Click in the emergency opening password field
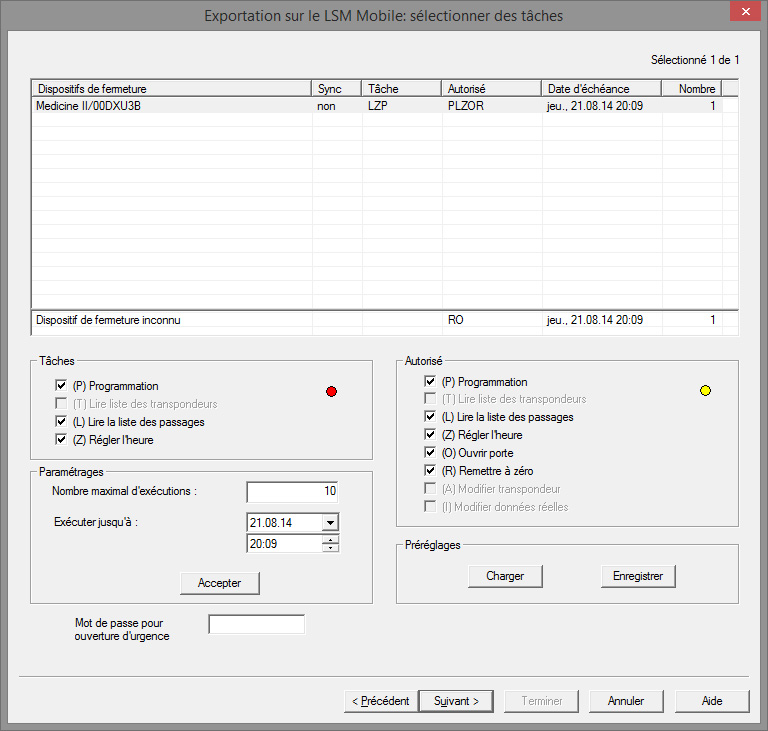The image size is (768, 731). 256,625
